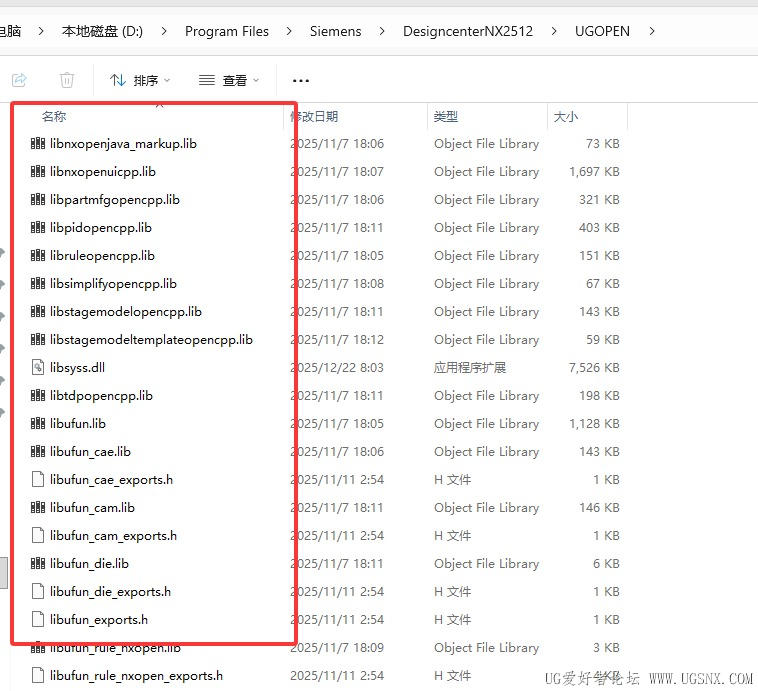Viewport: 758px width, 691px height.
Task: Click Siemens breadcrumb segment
Action: (335, 31)
